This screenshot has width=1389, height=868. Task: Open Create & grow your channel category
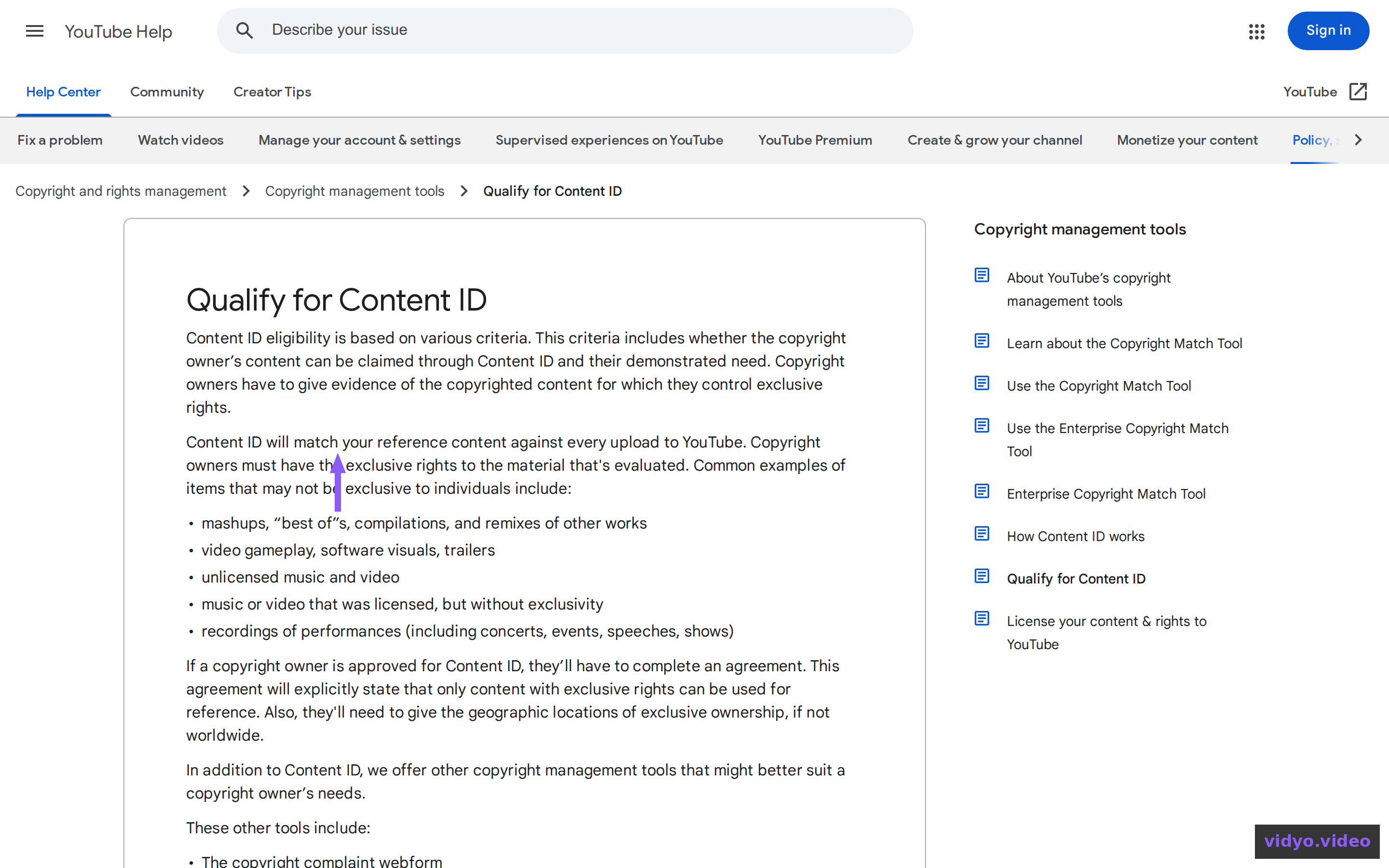pos(994,140)
